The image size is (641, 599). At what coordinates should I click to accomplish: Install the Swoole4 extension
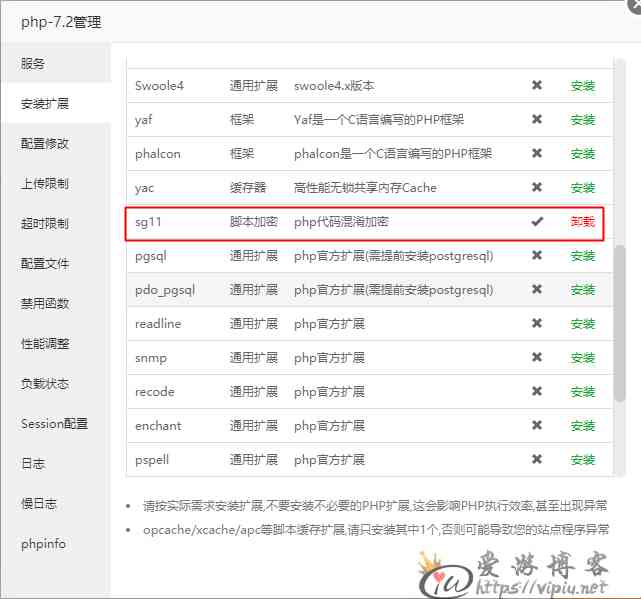[x=583, y=86]
